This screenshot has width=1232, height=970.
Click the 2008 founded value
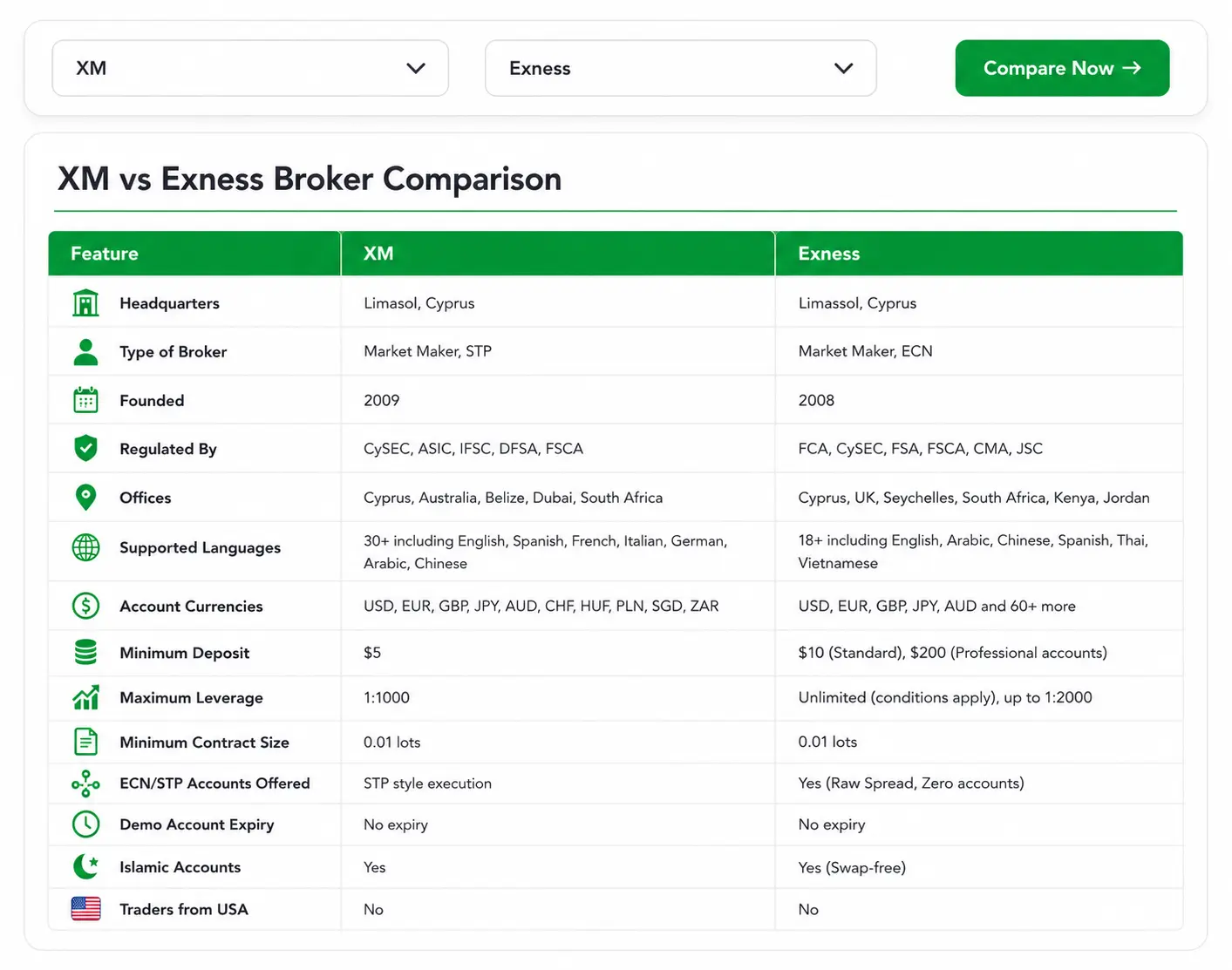pyautogui.click(x=816, y=400)
